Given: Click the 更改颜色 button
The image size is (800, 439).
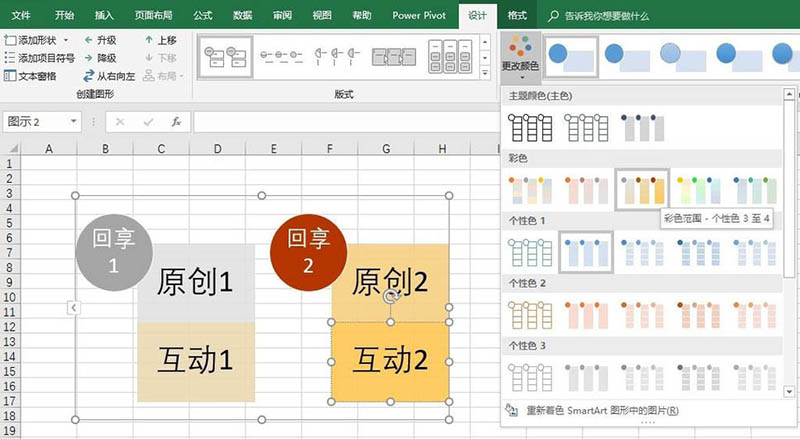Looking at the screenshot, I should [520, 58].
